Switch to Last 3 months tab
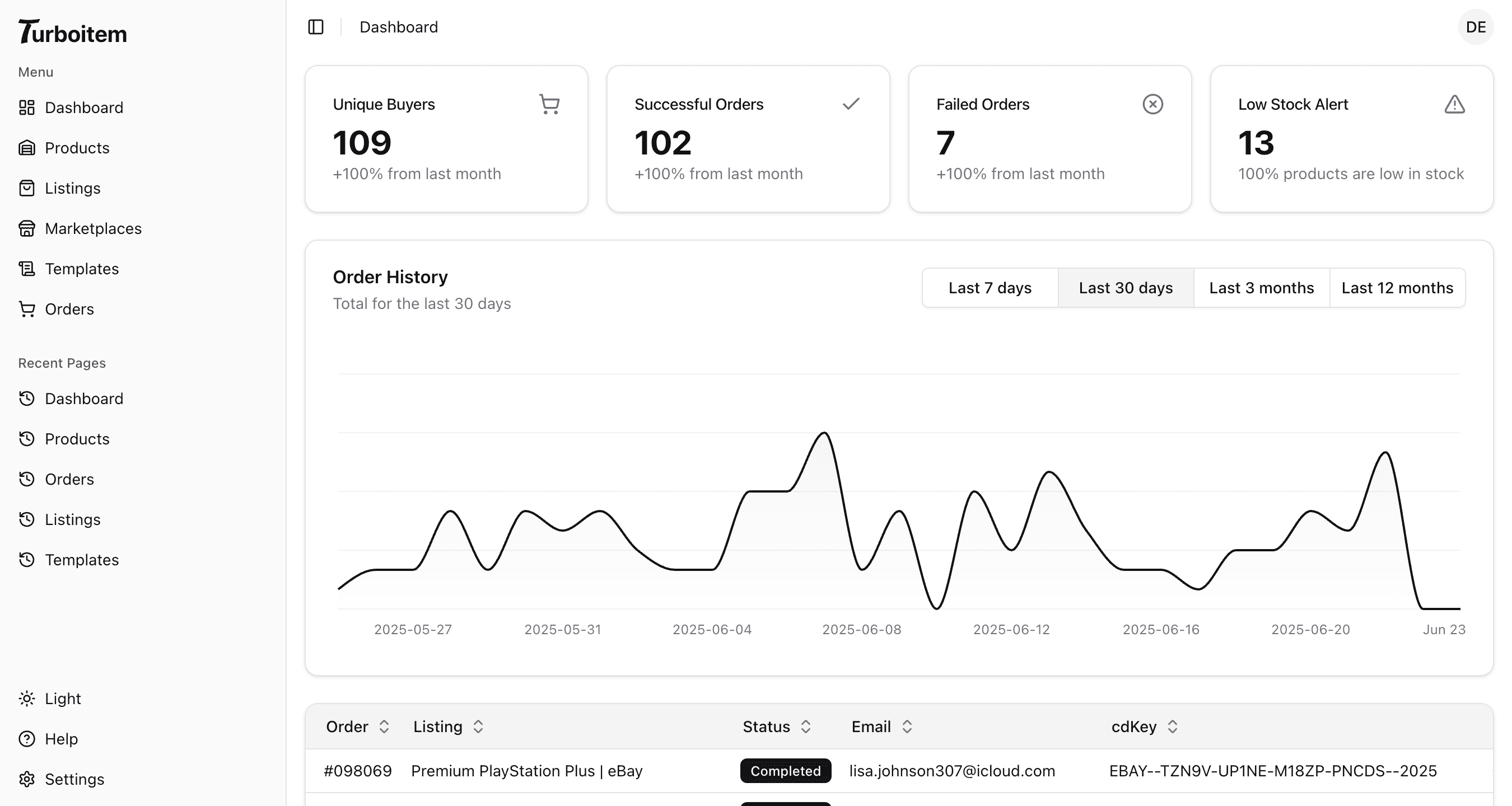 [x=1261, y=288]
